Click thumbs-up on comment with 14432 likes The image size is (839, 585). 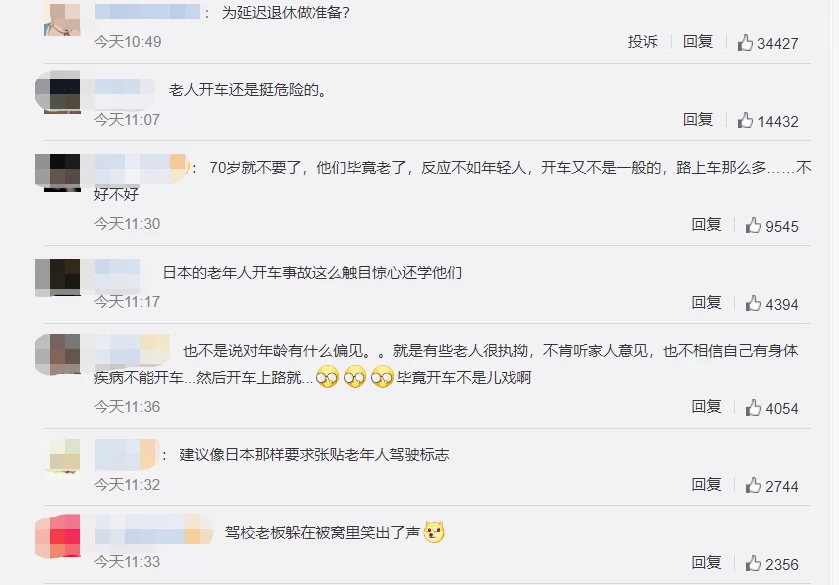(745, 120)
